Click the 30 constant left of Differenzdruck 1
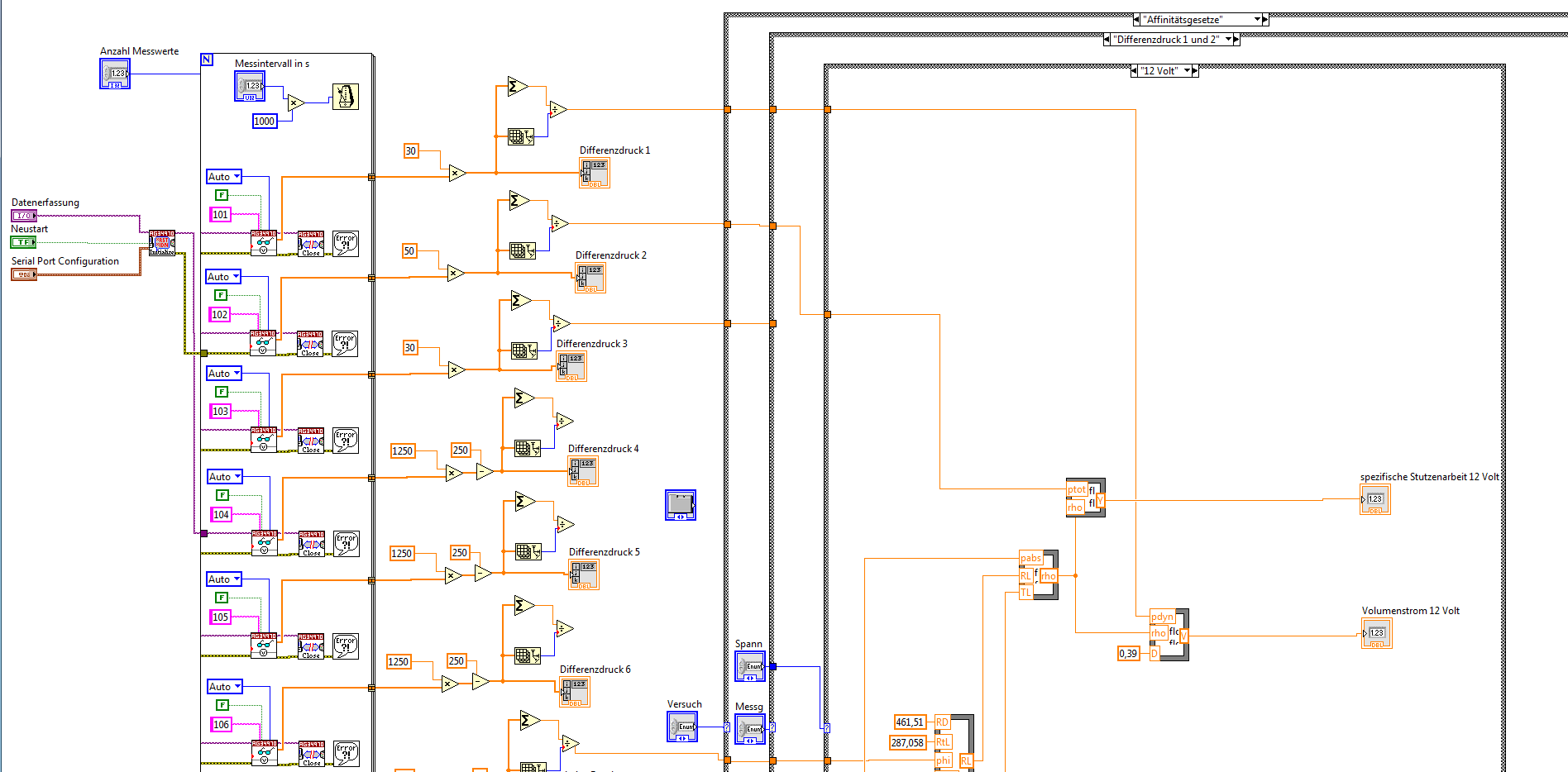The height and width of the screenshot is (772, 1568). [411, 151]
